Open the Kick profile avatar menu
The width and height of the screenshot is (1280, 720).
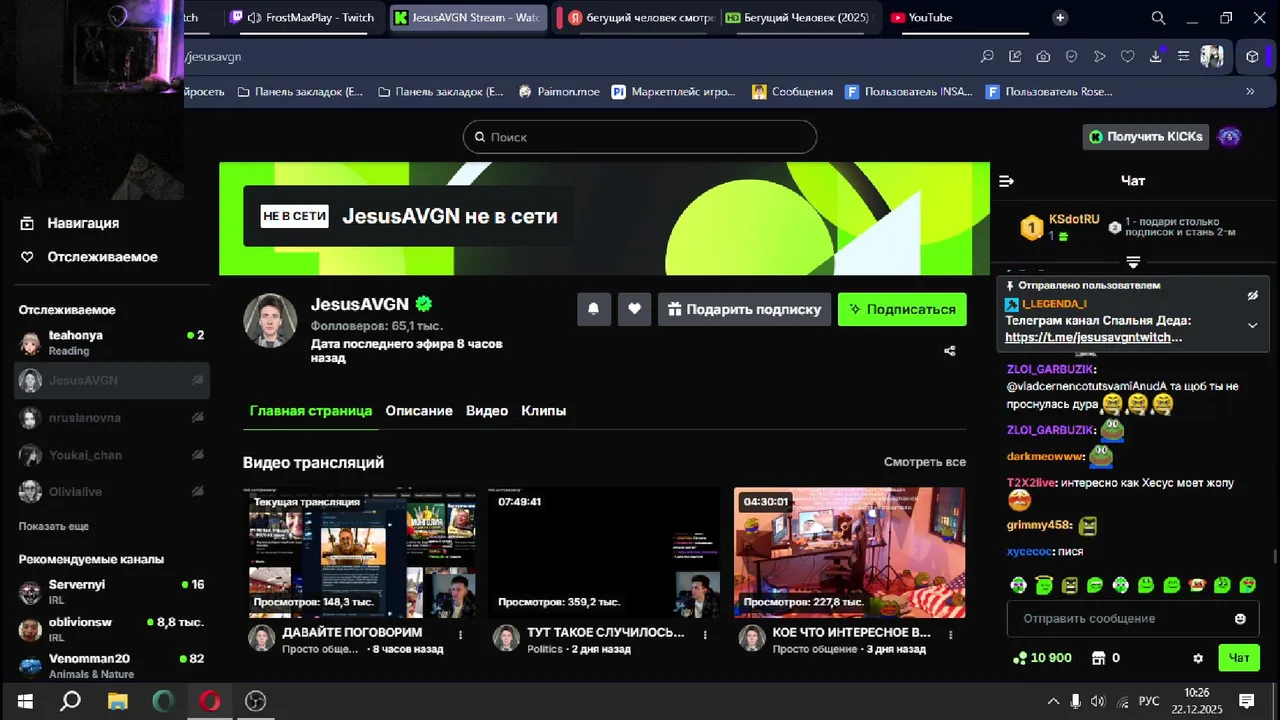click(x=1230, y=137)
